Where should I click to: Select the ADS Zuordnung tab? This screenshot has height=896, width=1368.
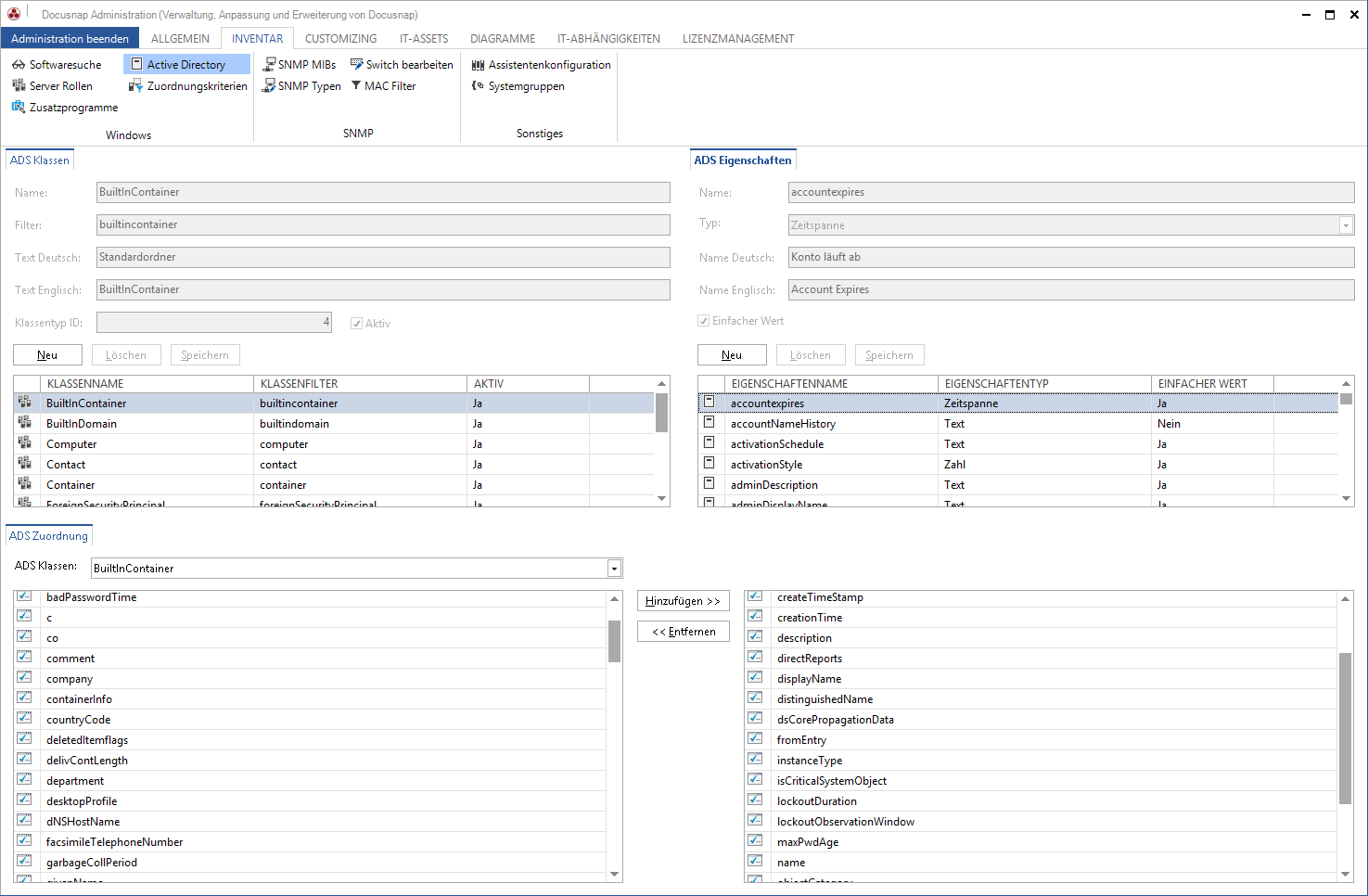(x=48, y=536)
